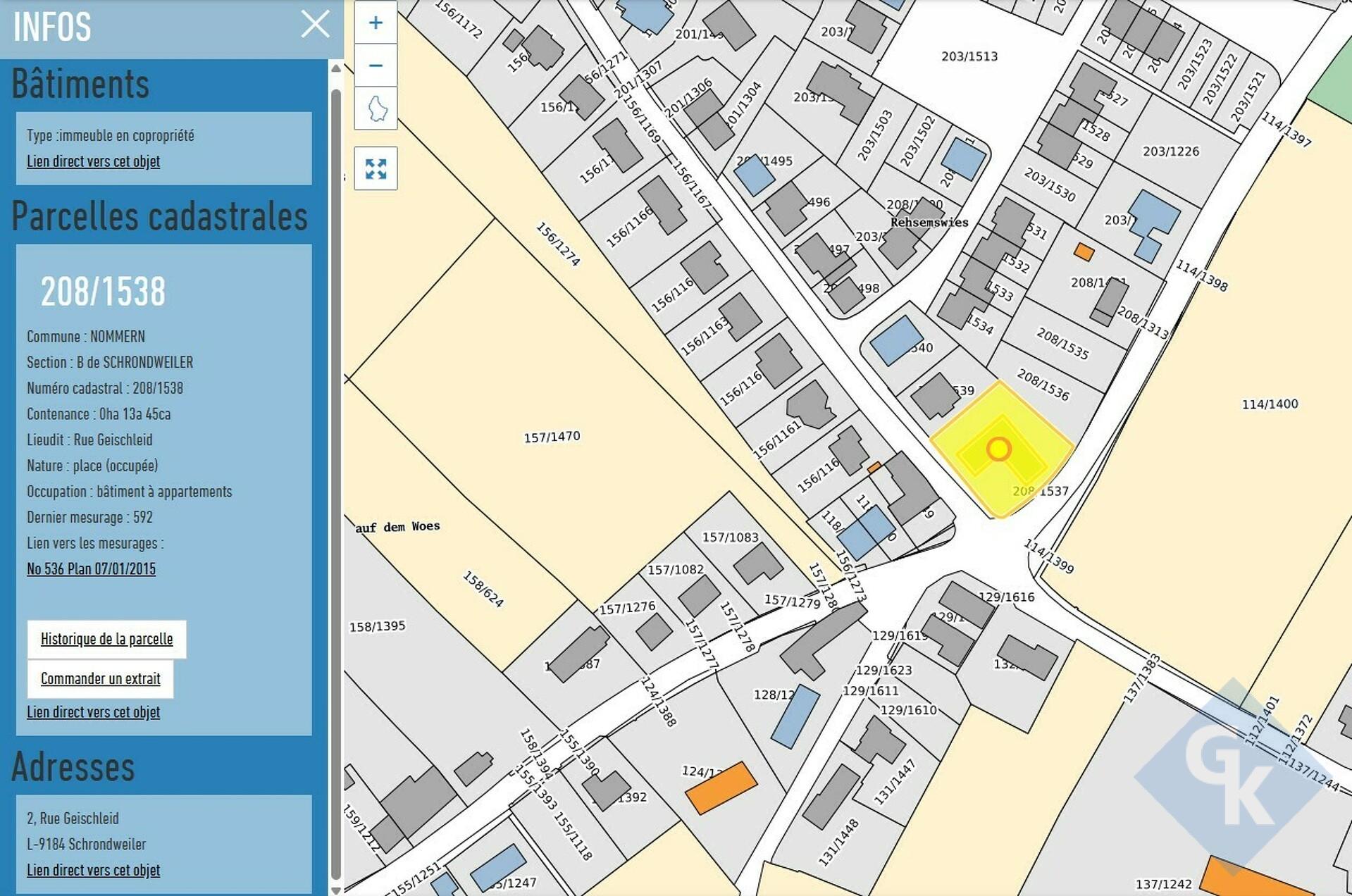This screenshot has height=896, width=1352.
Task: Click parcel label 203/1530
Action: [1050, 185]
